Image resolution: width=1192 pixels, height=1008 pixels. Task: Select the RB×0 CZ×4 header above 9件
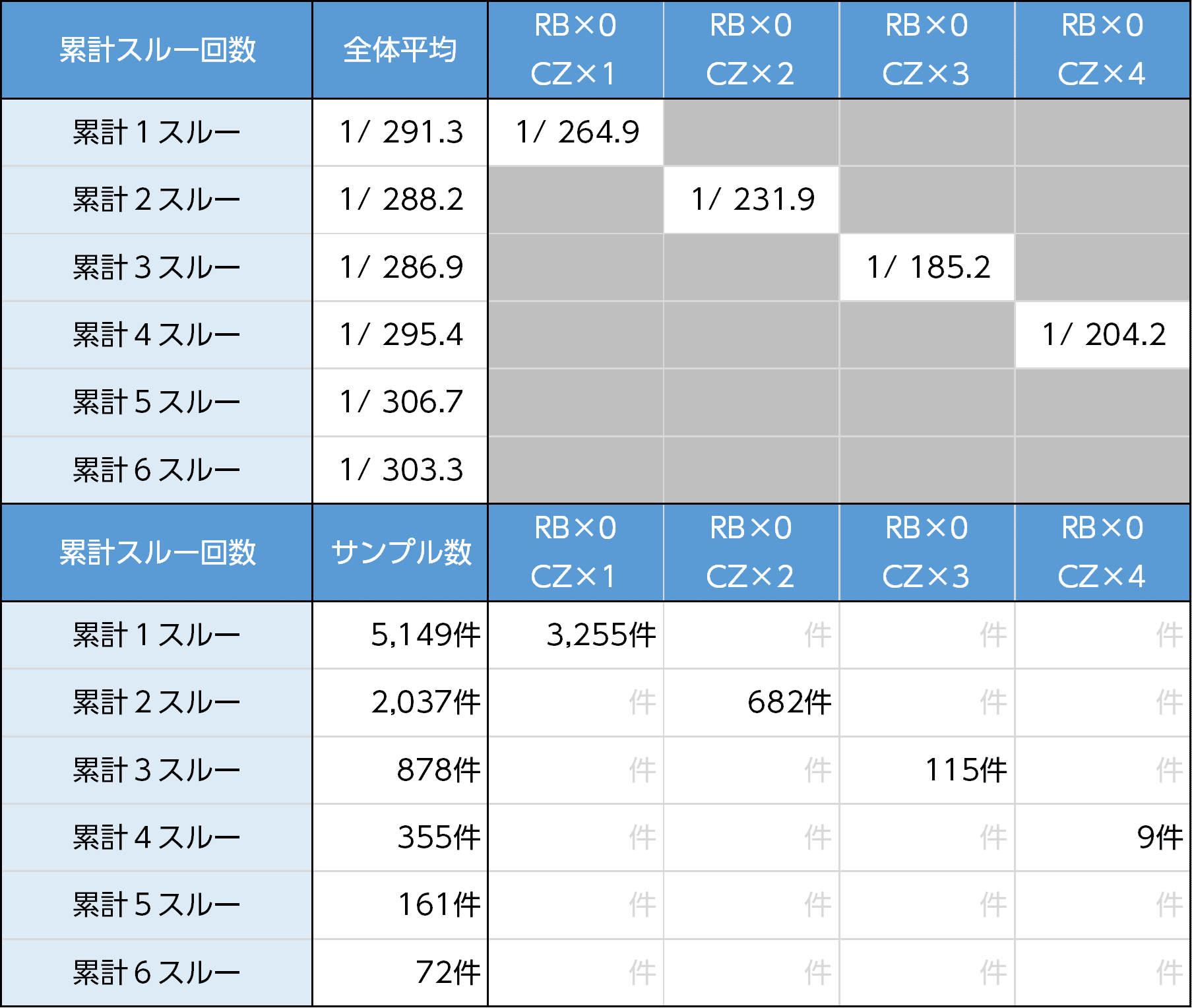tap(1102, 553)
